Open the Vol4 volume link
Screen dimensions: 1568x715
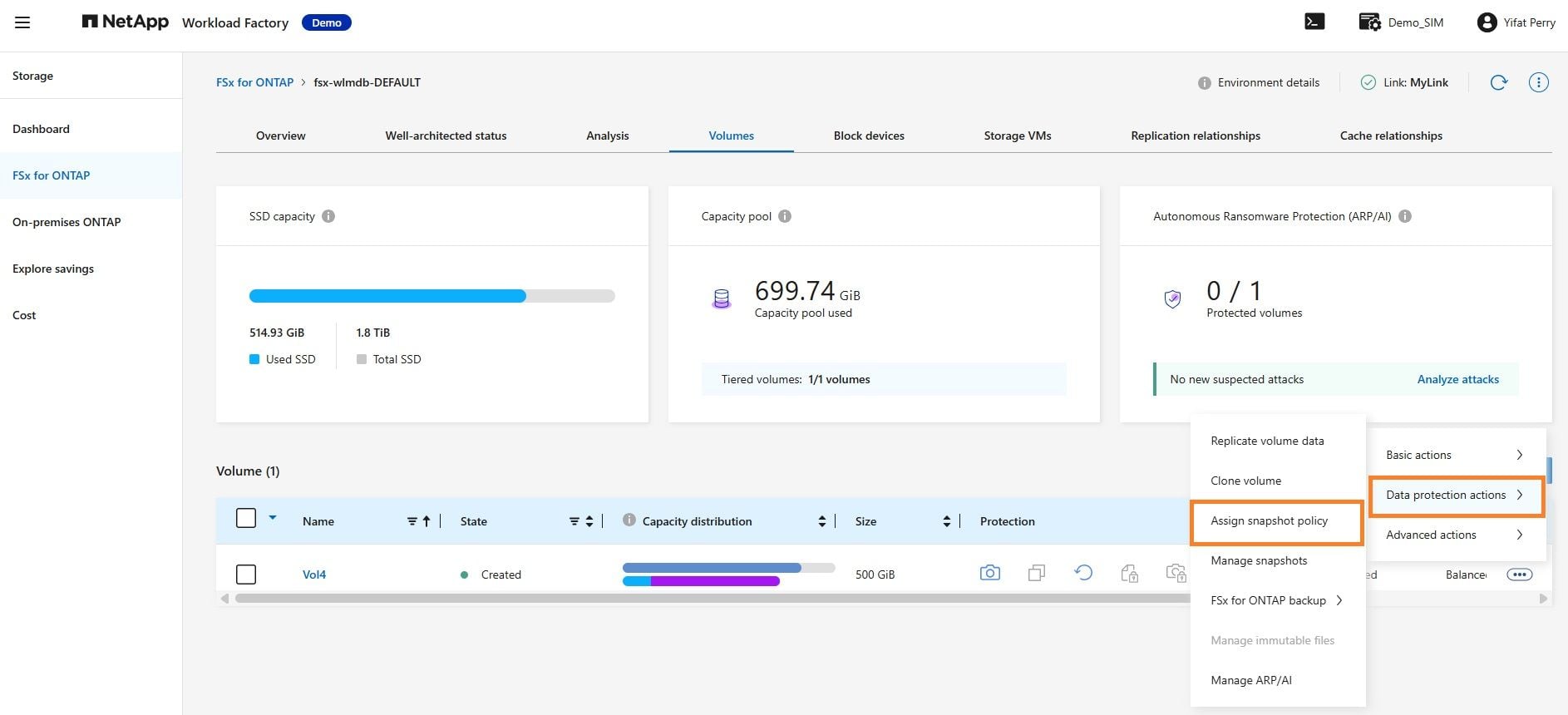314,574
